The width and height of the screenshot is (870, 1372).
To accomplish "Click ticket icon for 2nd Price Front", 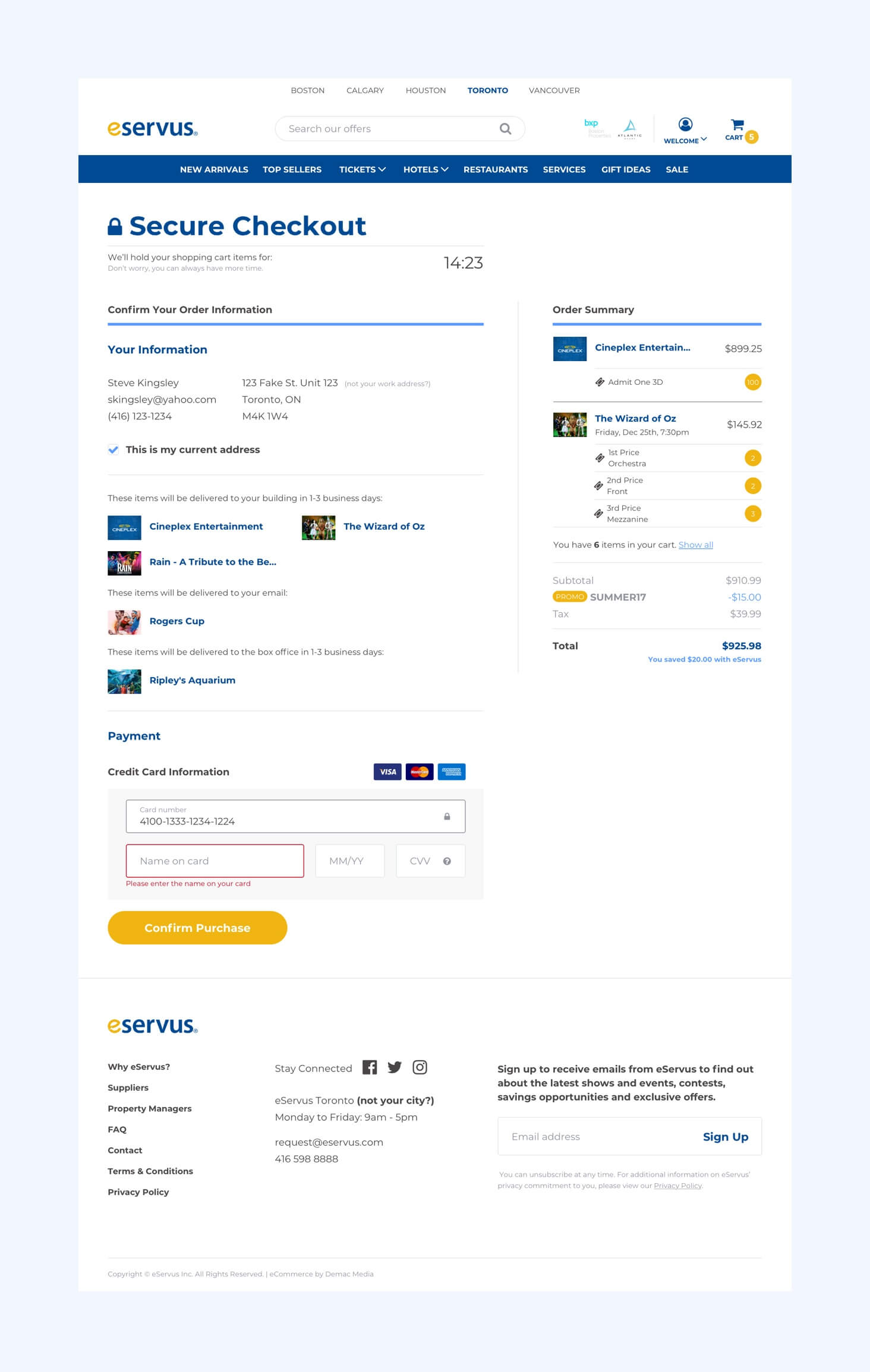I will tap(598, 486).
